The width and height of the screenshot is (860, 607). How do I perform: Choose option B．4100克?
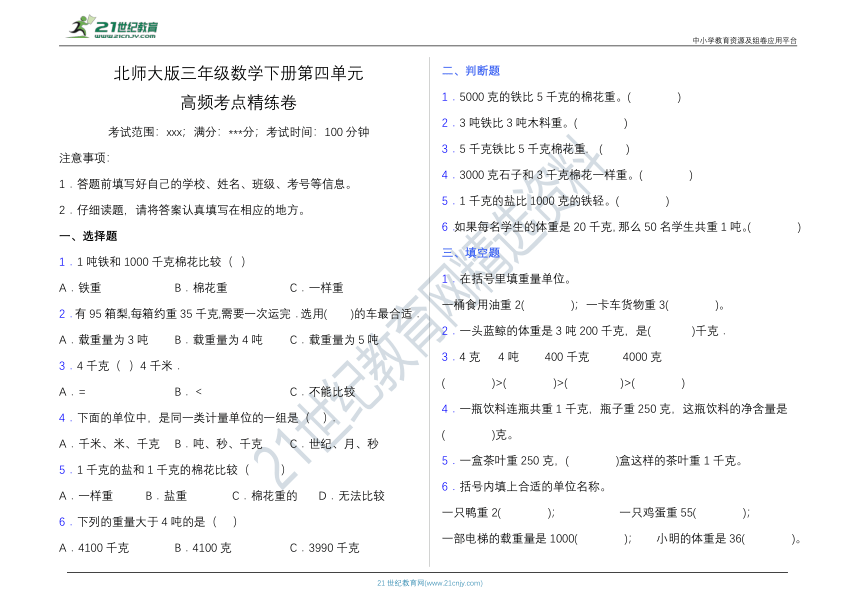203,547
